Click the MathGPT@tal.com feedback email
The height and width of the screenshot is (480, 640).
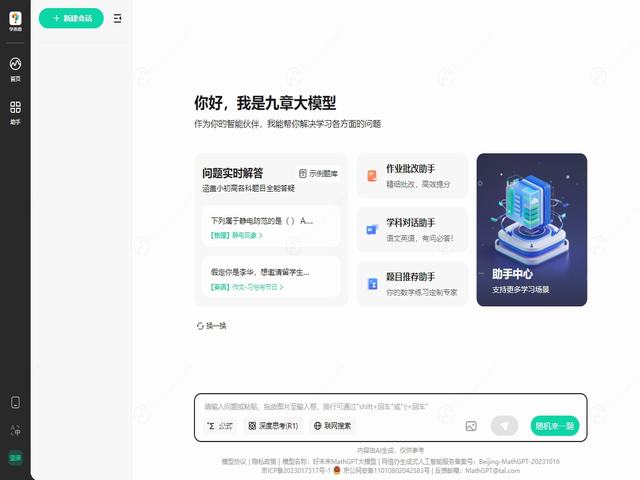point(493,471)
